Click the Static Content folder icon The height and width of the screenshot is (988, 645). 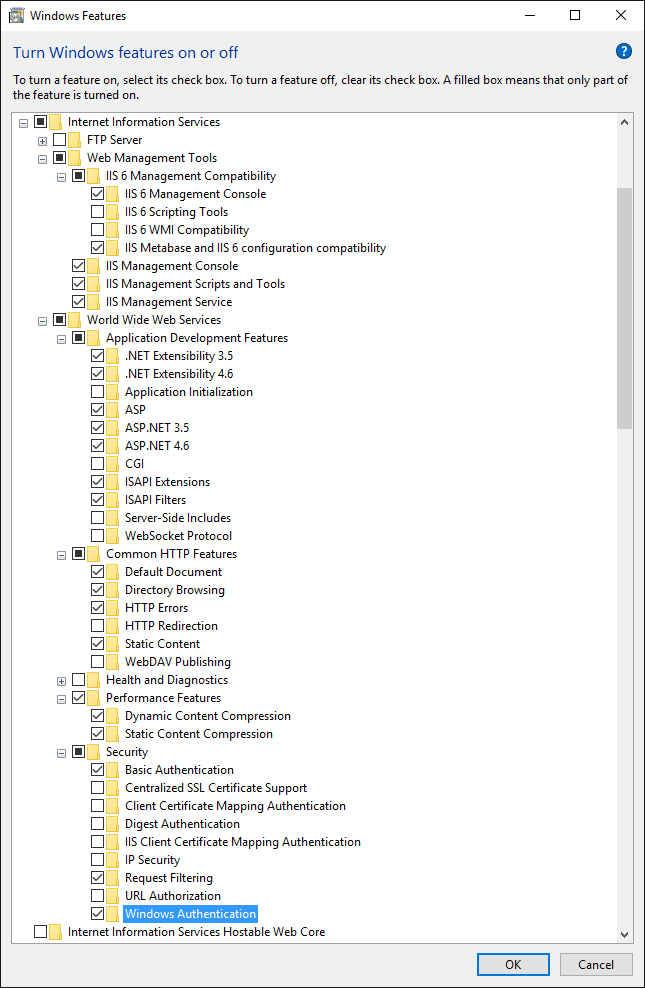[x=112, y=644]
